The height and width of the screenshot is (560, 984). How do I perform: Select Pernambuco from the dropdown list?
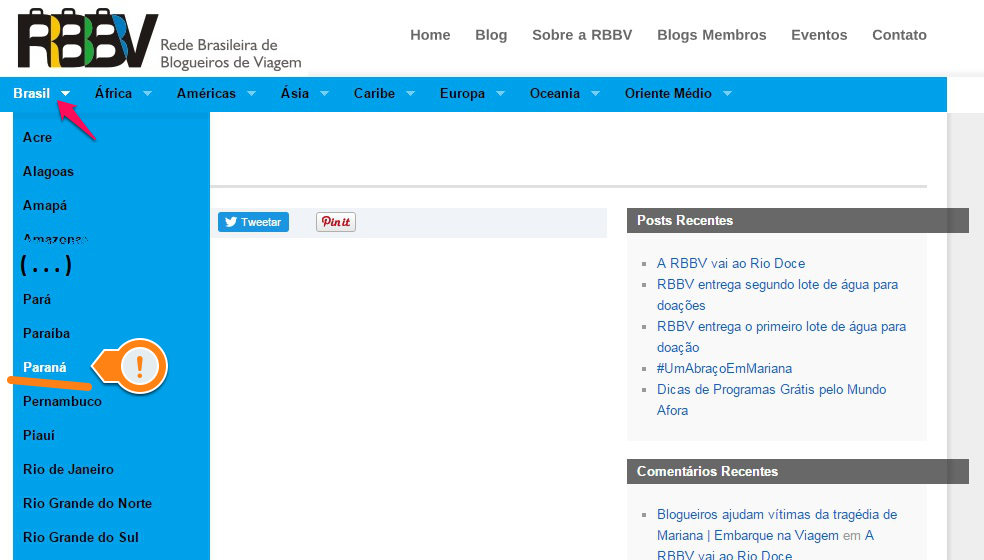pos(62,401)
